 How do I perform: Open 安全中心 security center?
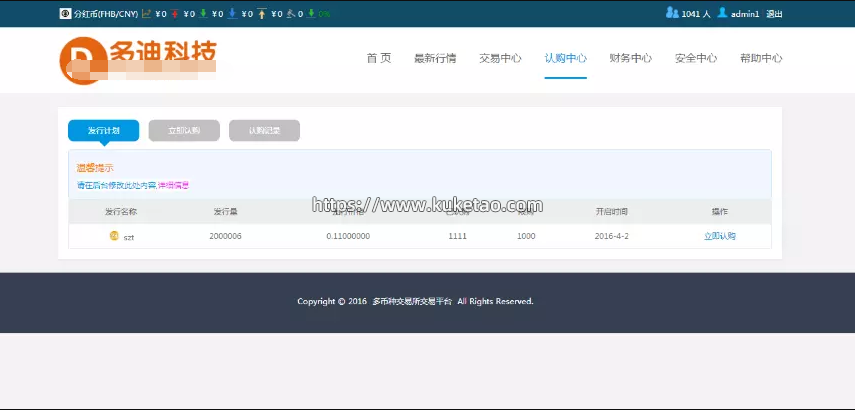pos(696,58)
